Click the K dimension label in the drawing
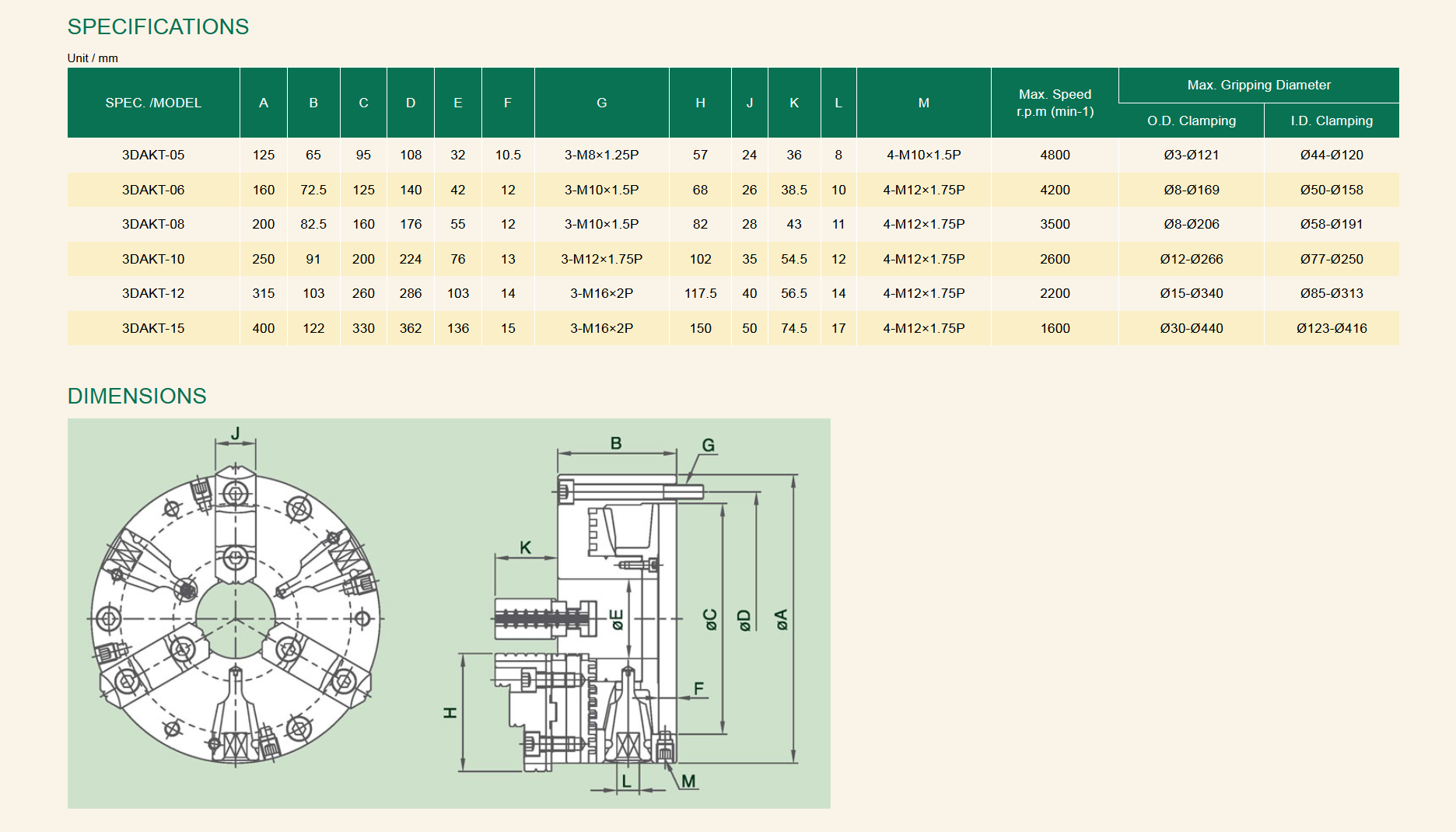The height and width of the screenshot is (832, 1456). tap(526, 547)
